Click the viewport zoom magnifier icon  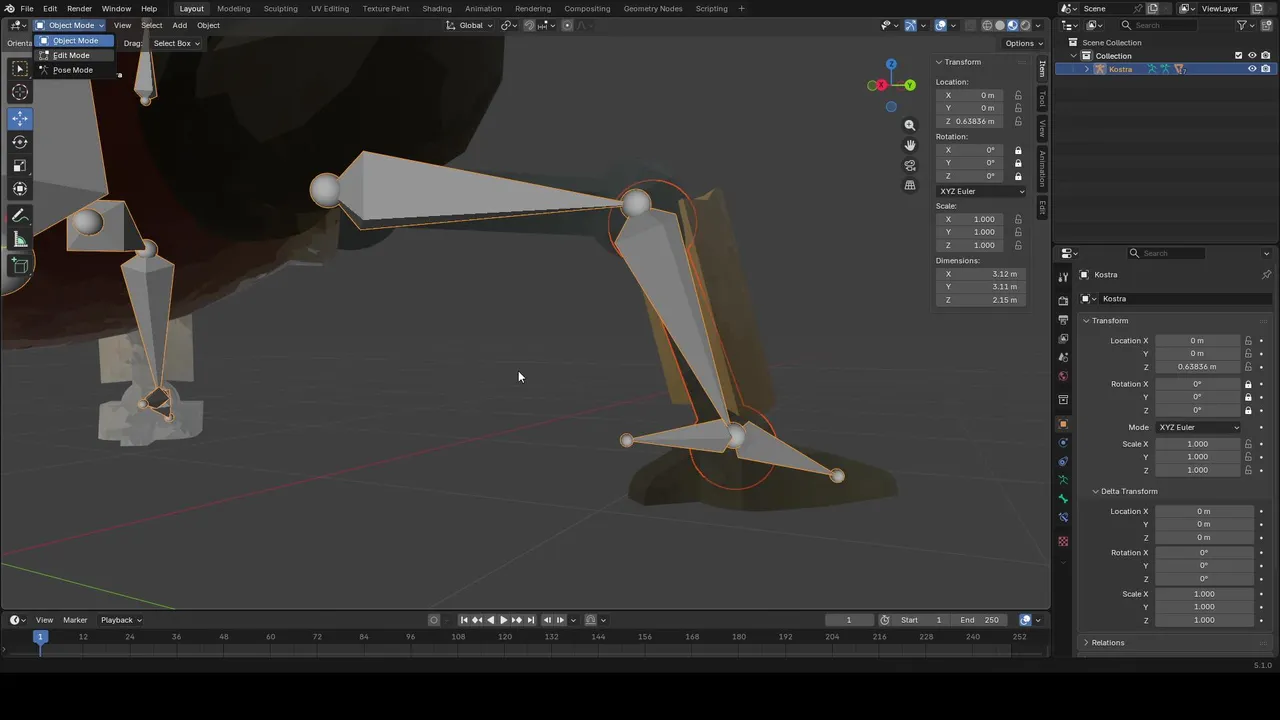coord(910,125)
